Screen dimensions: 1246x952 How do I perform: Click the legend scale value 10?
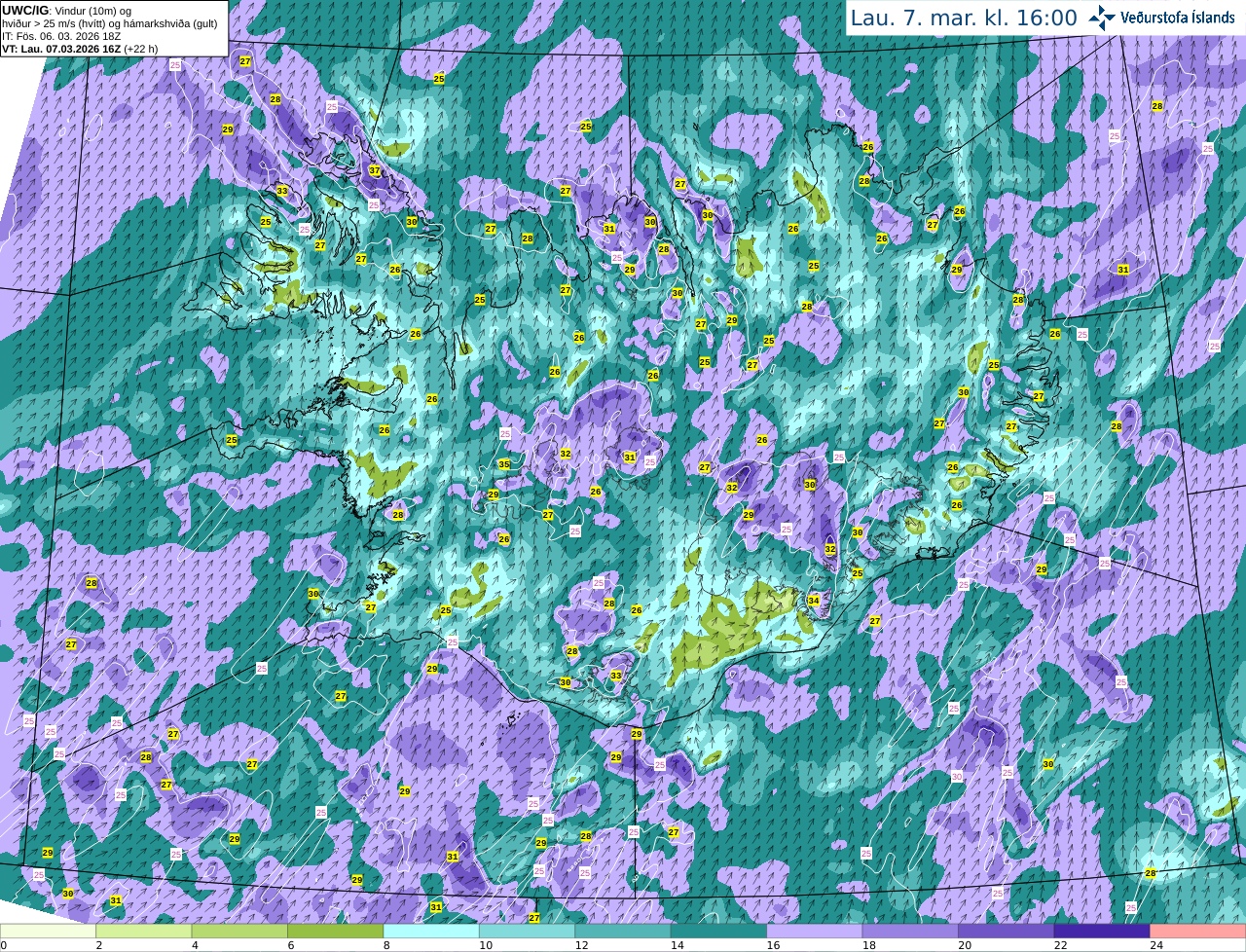point(485,945)
